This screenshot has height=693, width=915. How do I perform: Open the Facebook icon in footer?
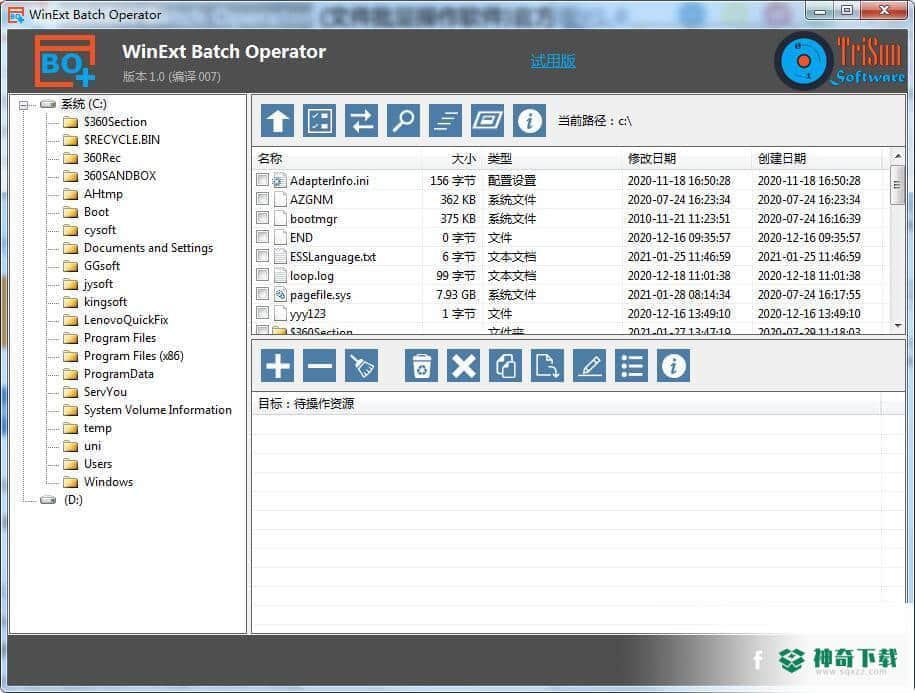click(x=757, y=660)
